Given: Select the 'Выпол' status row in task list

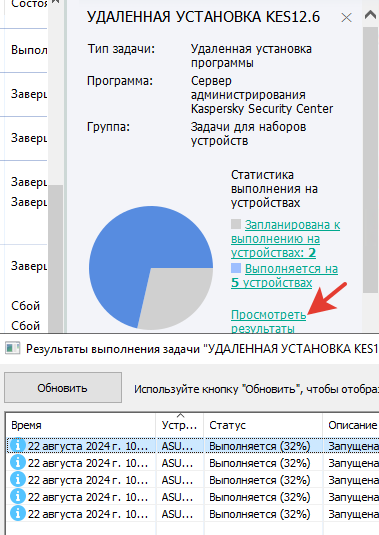Looking at the screenshot, I should pos(24,50).
